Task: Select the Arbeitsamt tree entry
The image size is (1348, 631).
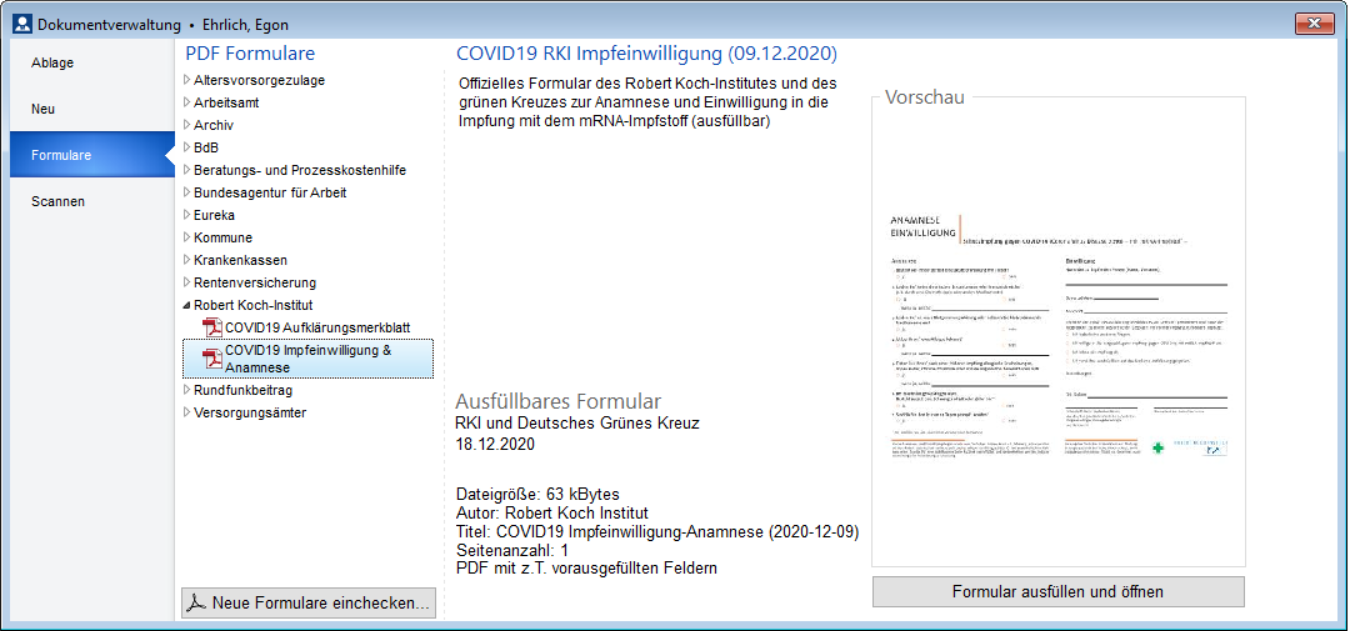Action: coord(226,102)
